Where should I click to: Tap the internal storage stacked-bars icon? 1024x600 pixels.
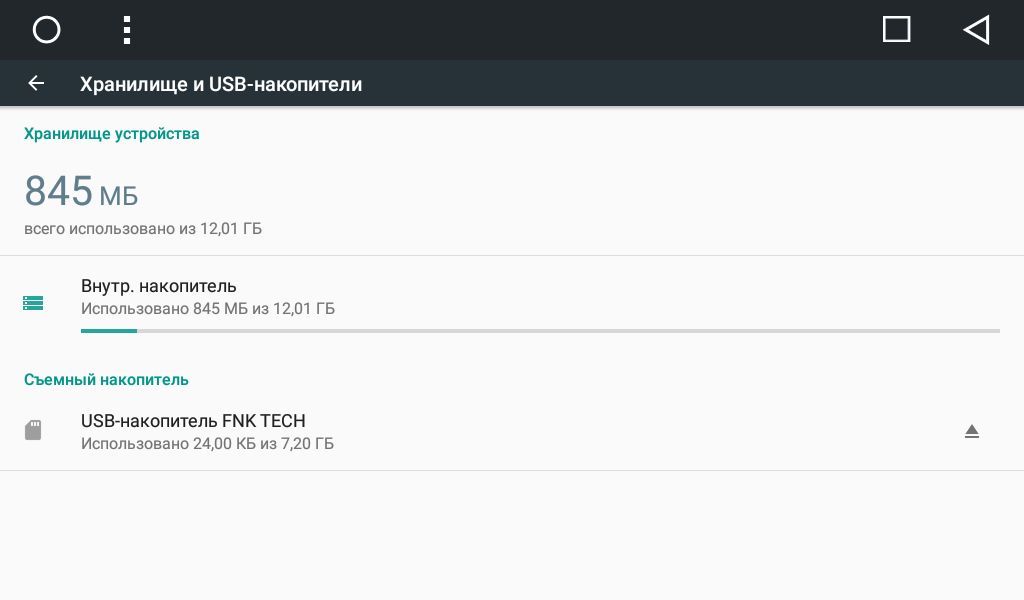pos(33,303)
